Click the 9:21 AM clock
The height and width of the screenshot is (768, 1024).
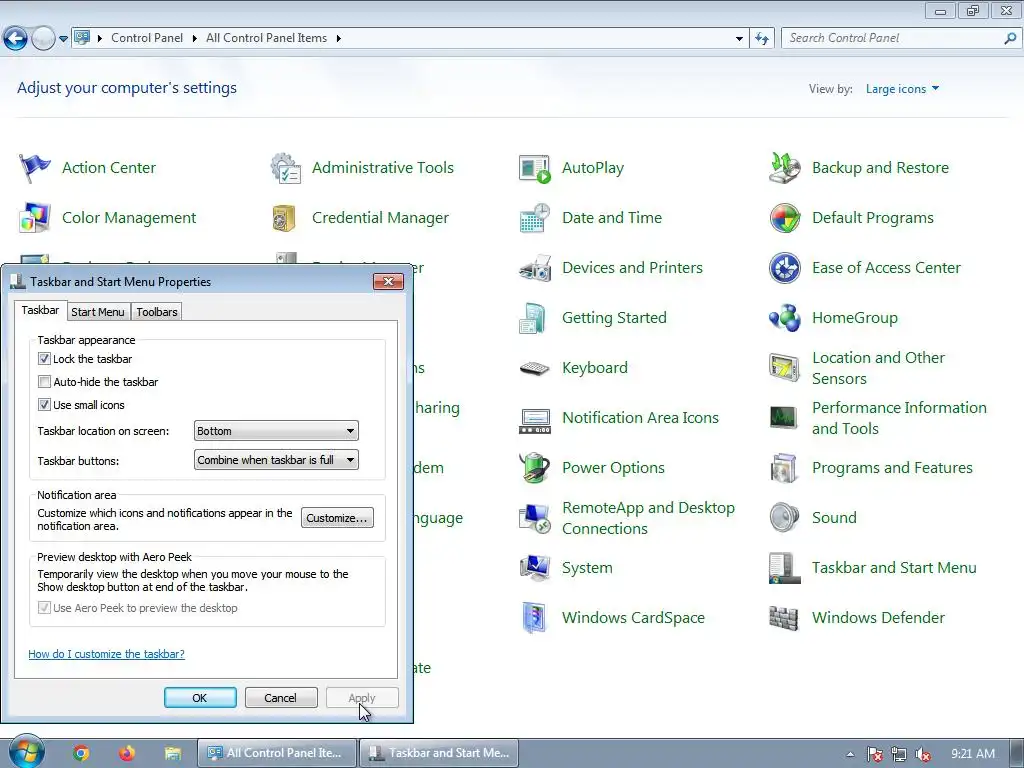(x=973, y=754)
